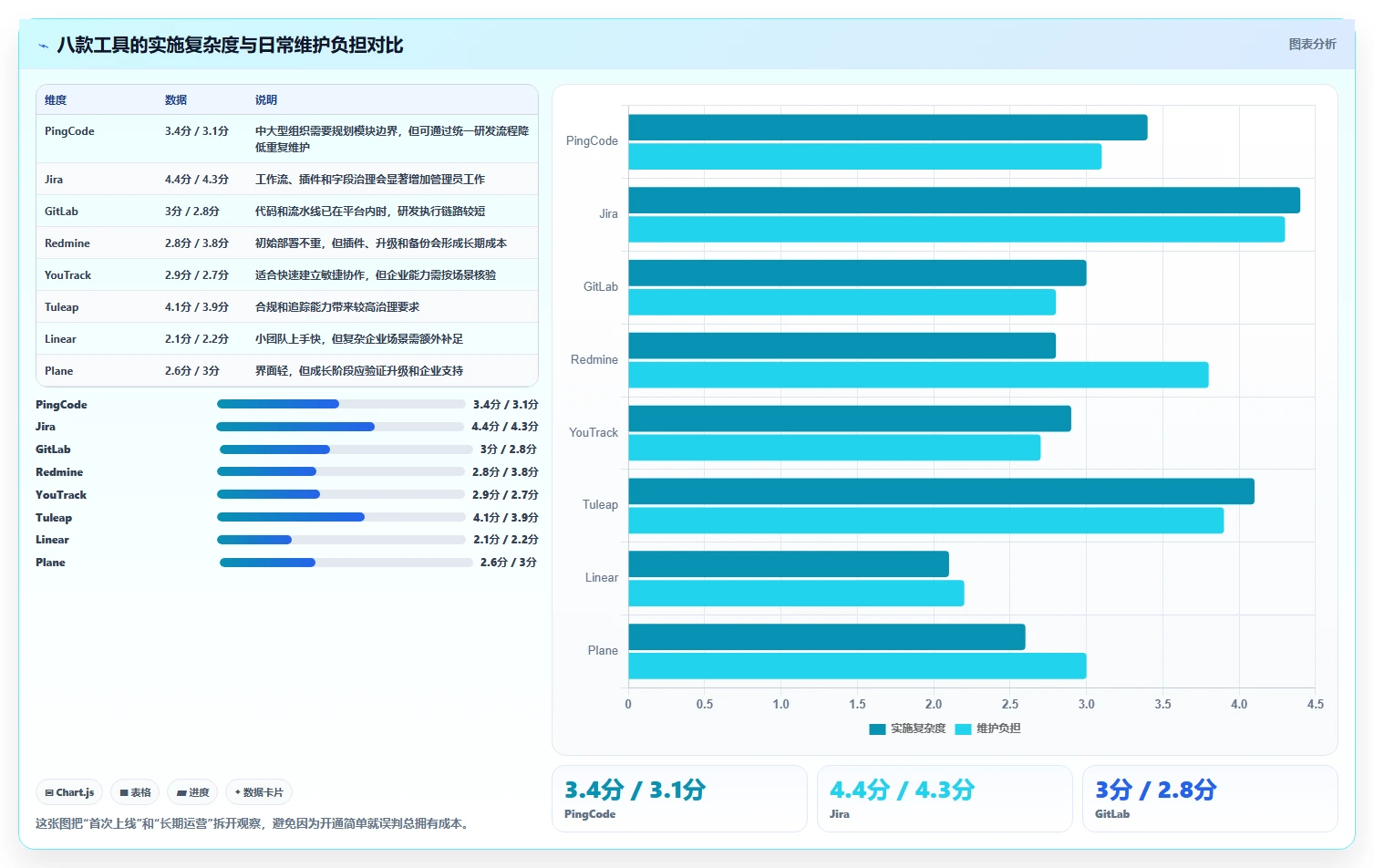This screenshot has width=1374, height=868.
Task: Click progress list value 2.1分 / 2.2分
Action: 506,540
